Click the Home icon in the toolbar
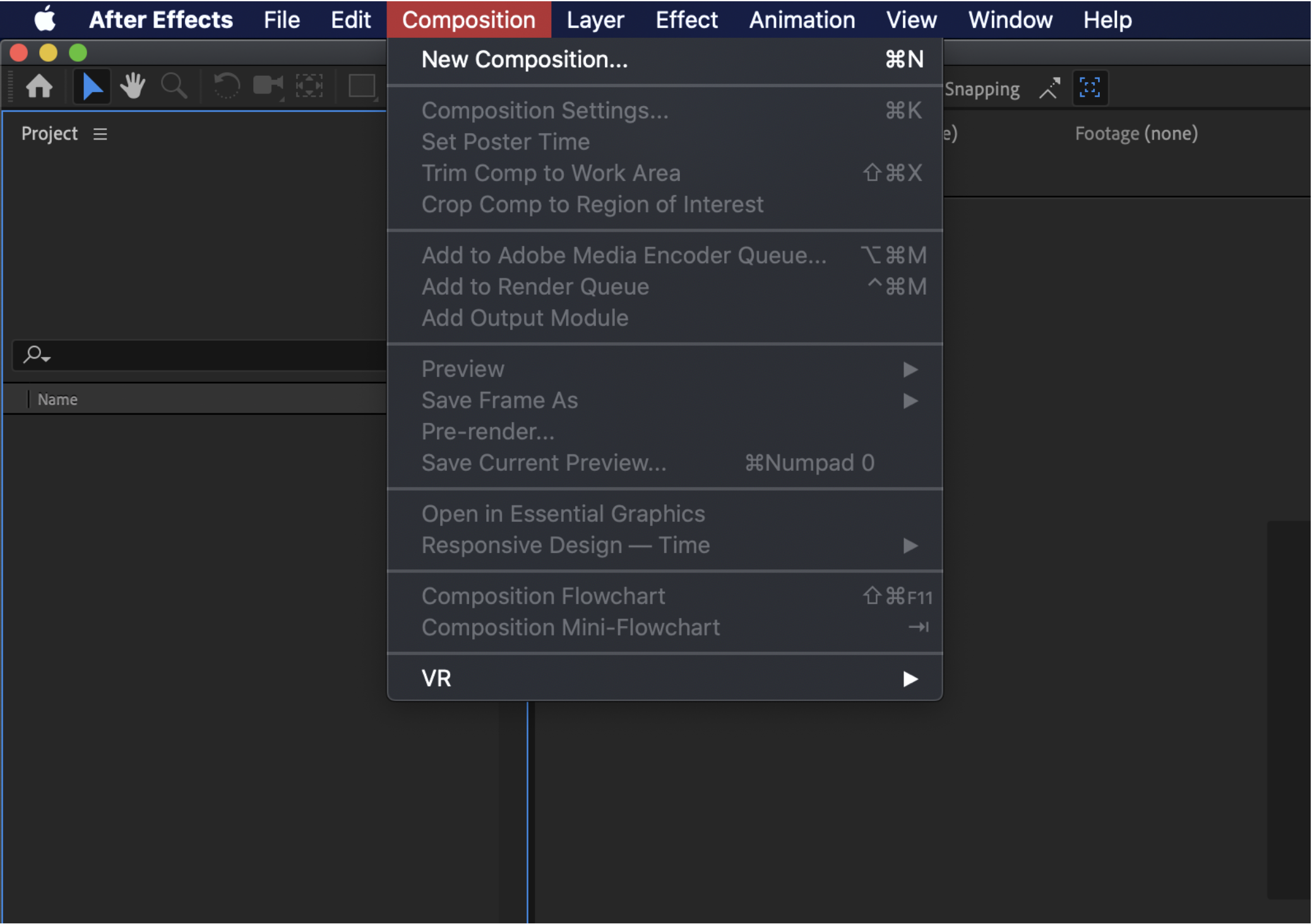Screen dimensions: 1312x924 [x=39, y=86]
